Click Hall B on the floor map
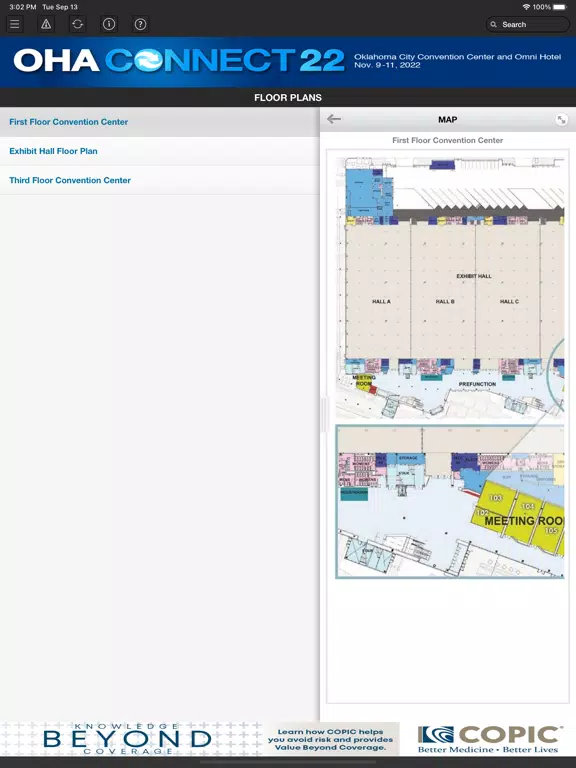Image resolution: width=576 pixels, height=768 pixels. click(445, 302)
